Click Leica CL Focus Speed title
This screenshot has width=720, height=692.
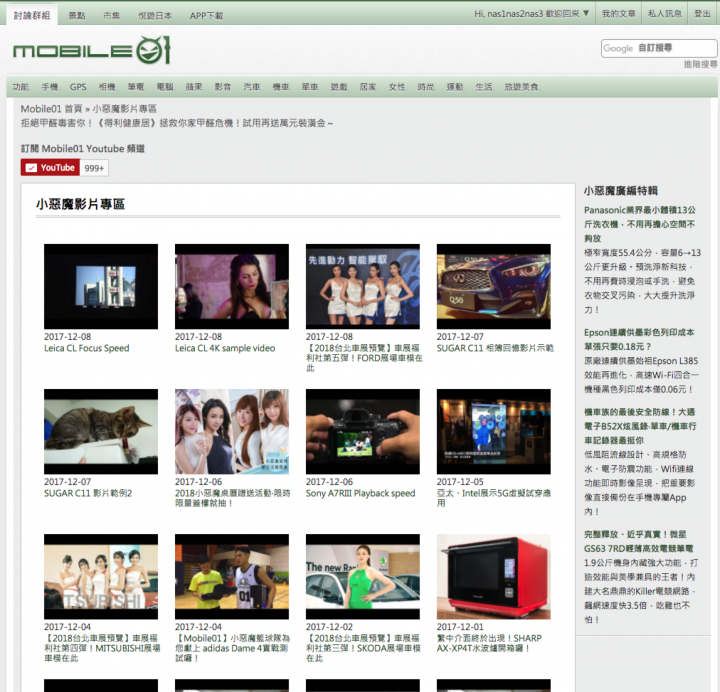87,349
